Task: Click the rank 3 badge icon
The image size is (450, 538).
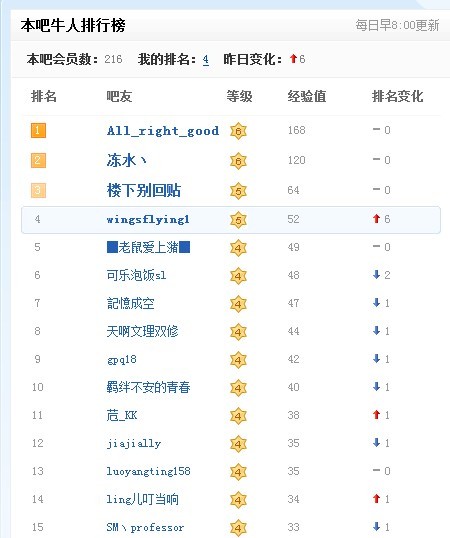Action: point(38,190)
